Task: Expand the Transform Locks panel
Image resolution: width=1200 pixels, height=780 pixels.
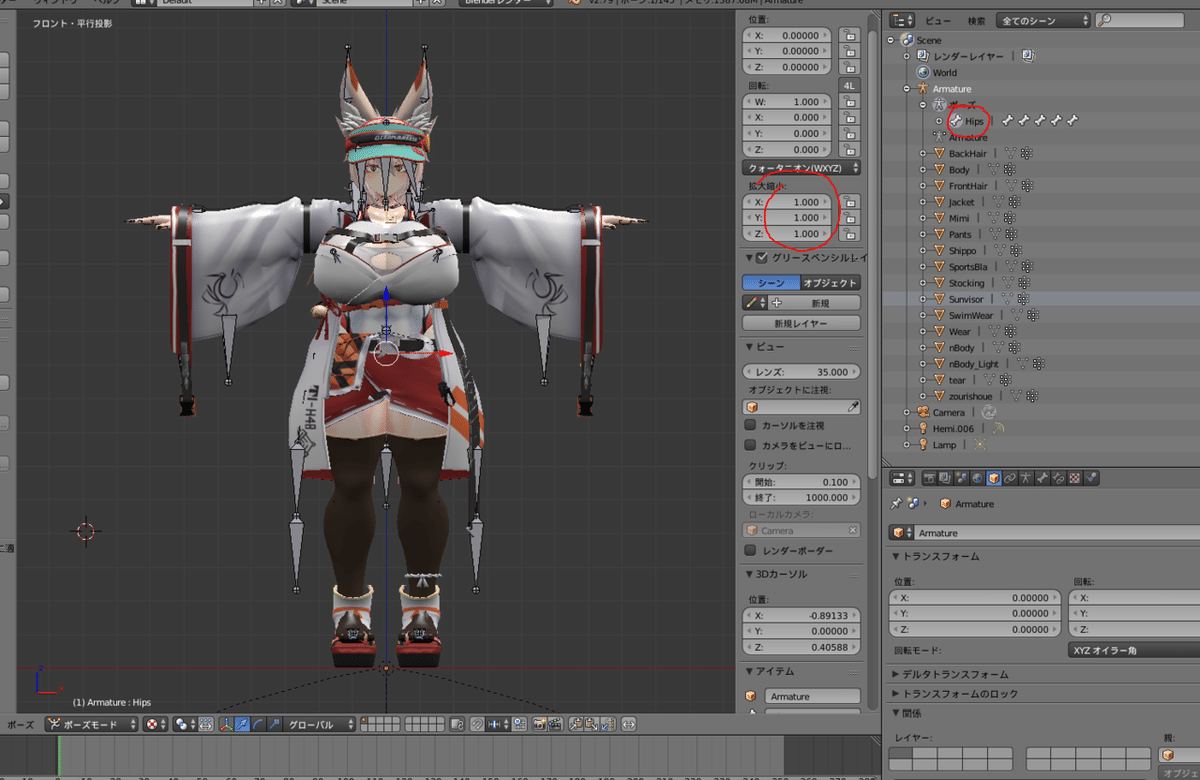Action: click(956, 693)
